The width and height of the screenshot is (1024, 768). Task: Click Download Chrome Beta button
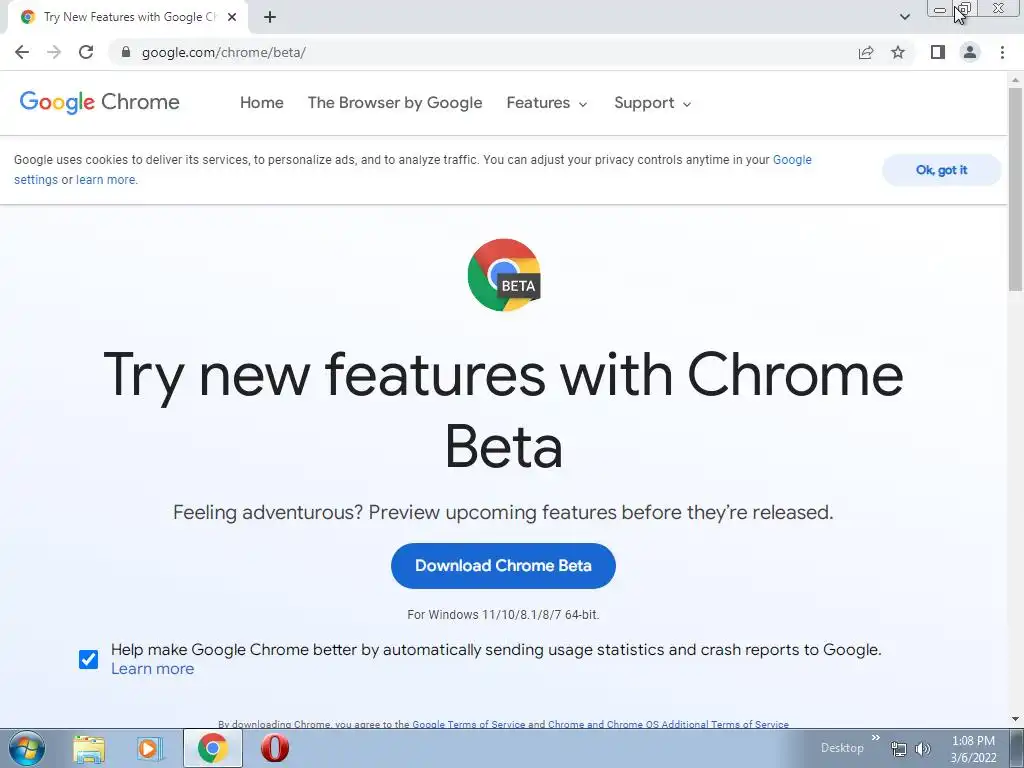click(503, 566)
